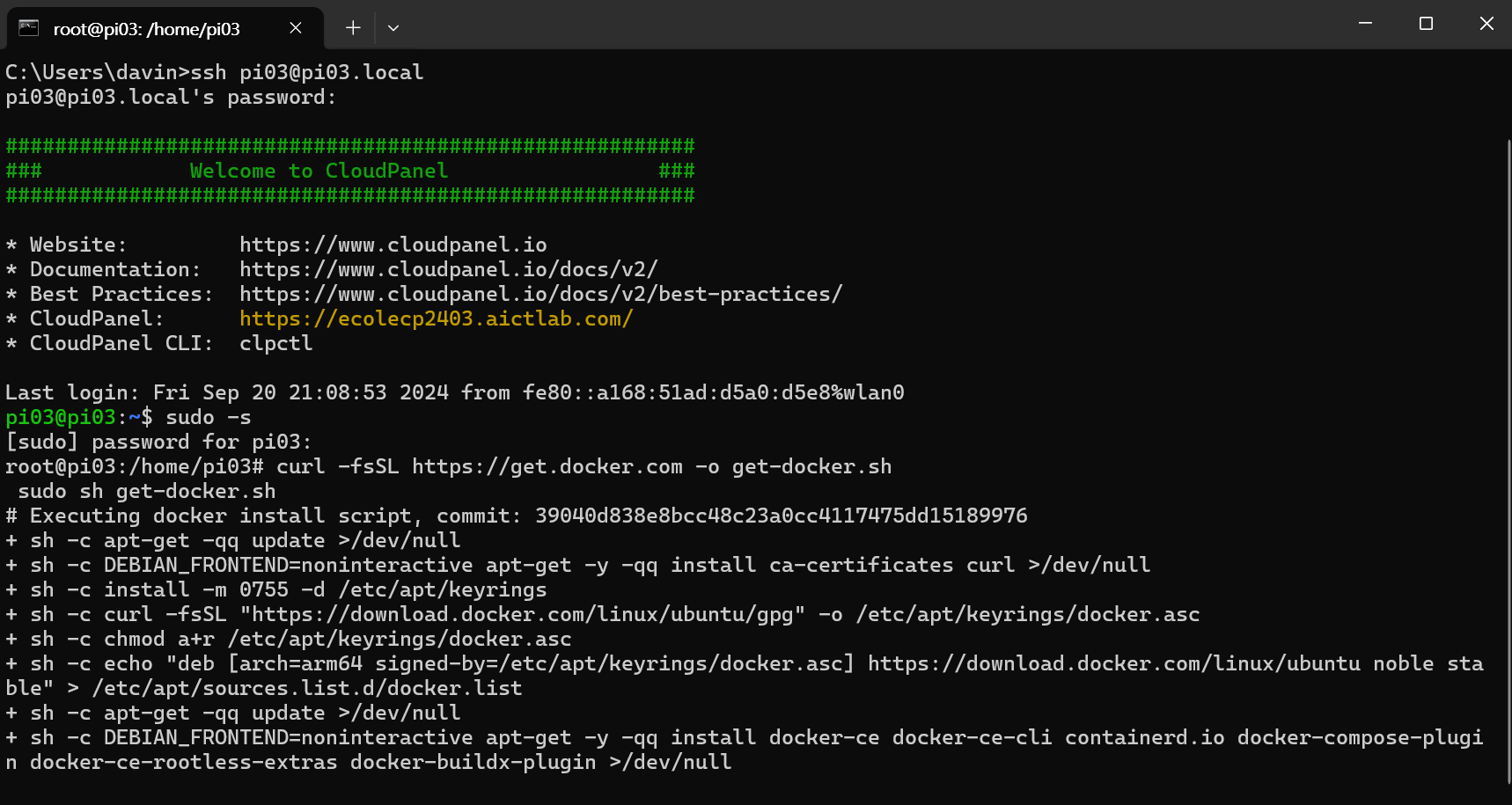Select the root@pi03 terminal tab
Screen dimensions: 1512x805
click(165, 28)
